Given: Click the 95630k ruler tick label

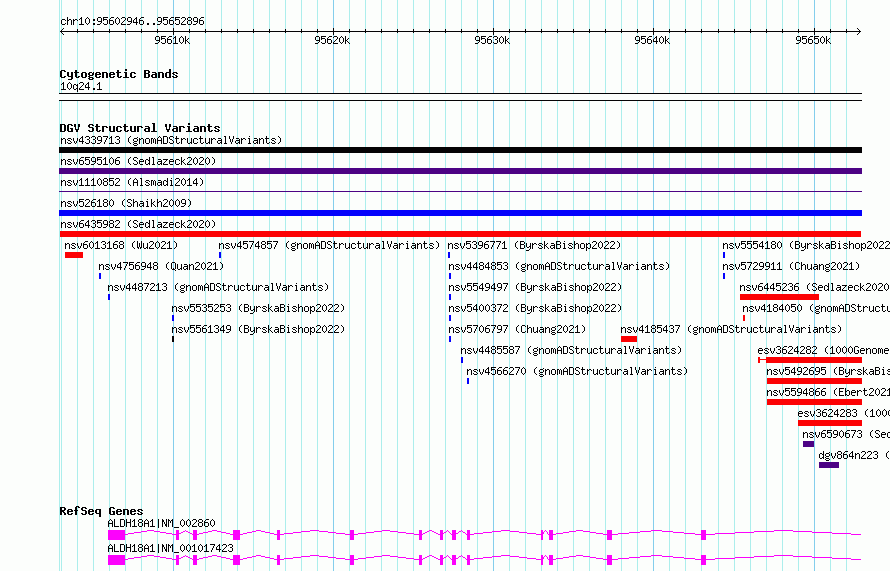Looking at the screenshot, I should (492, 40).
